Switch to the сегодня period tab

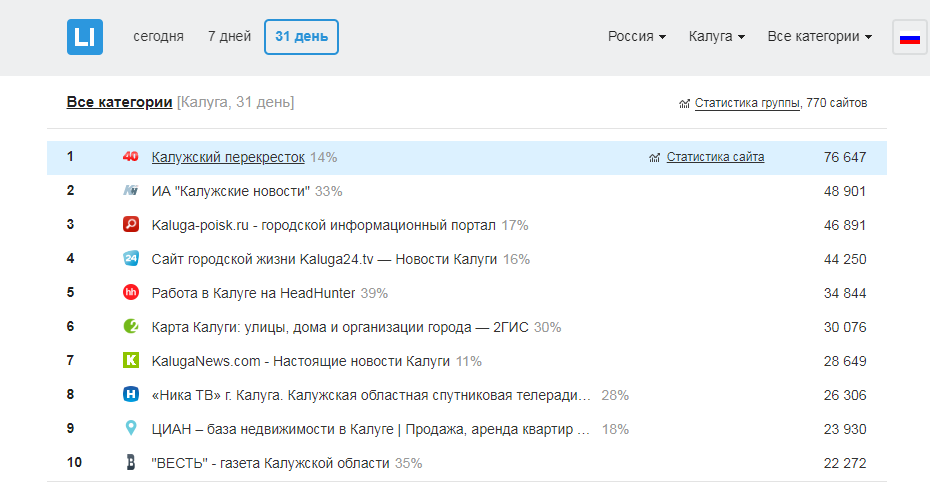click(158, 37)
